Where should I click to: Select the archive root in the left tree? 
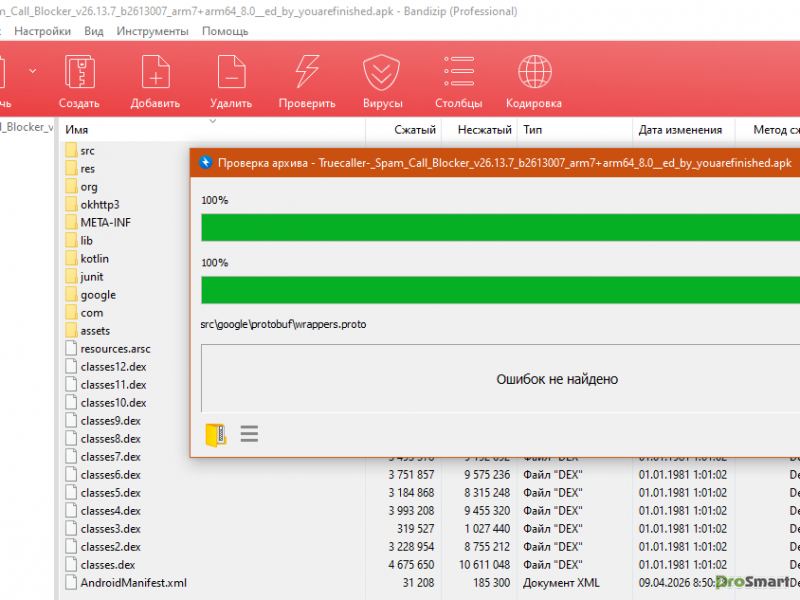25,127
